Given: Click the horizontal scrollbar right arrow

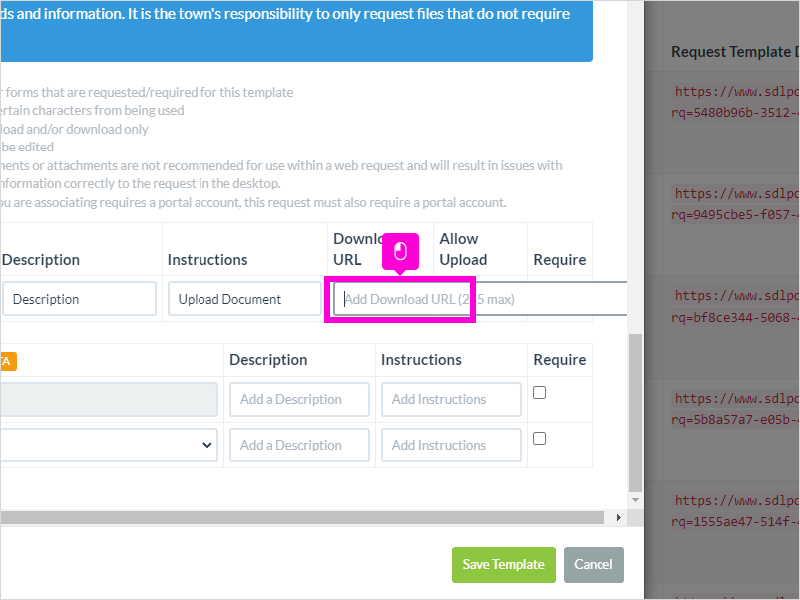Looking at the screenshot, I should pyautogui.click(x=618, y=517).
